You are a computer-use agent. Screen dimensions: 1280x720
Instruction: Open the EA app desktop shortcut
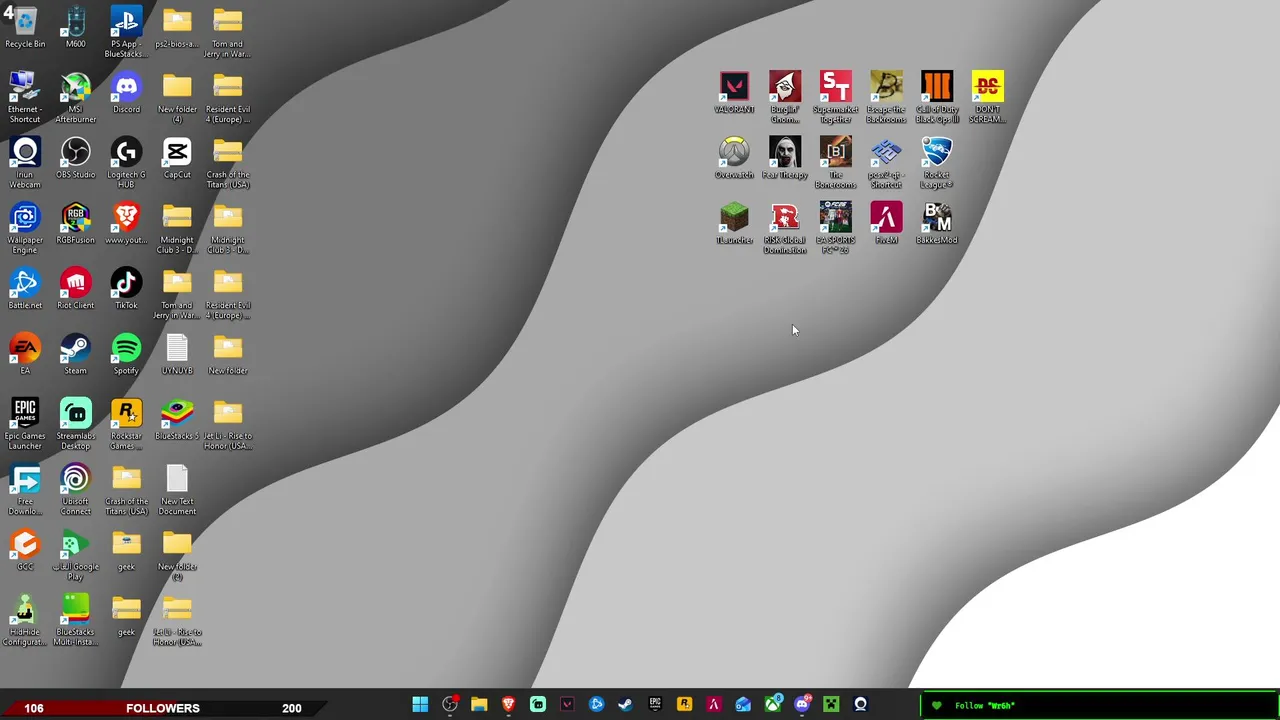click(25, 354)
